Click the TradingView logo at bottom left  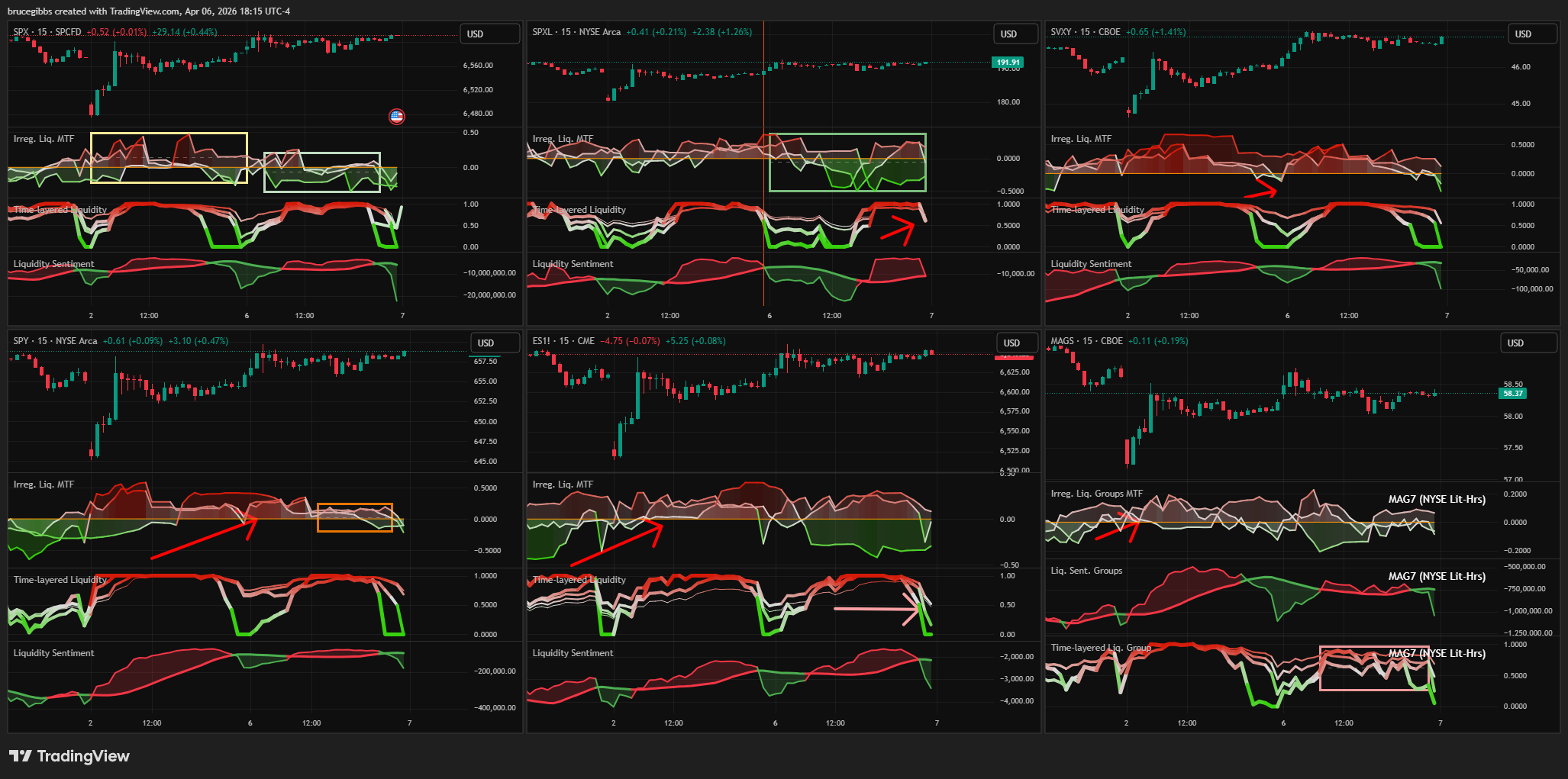tap(69, 756)
